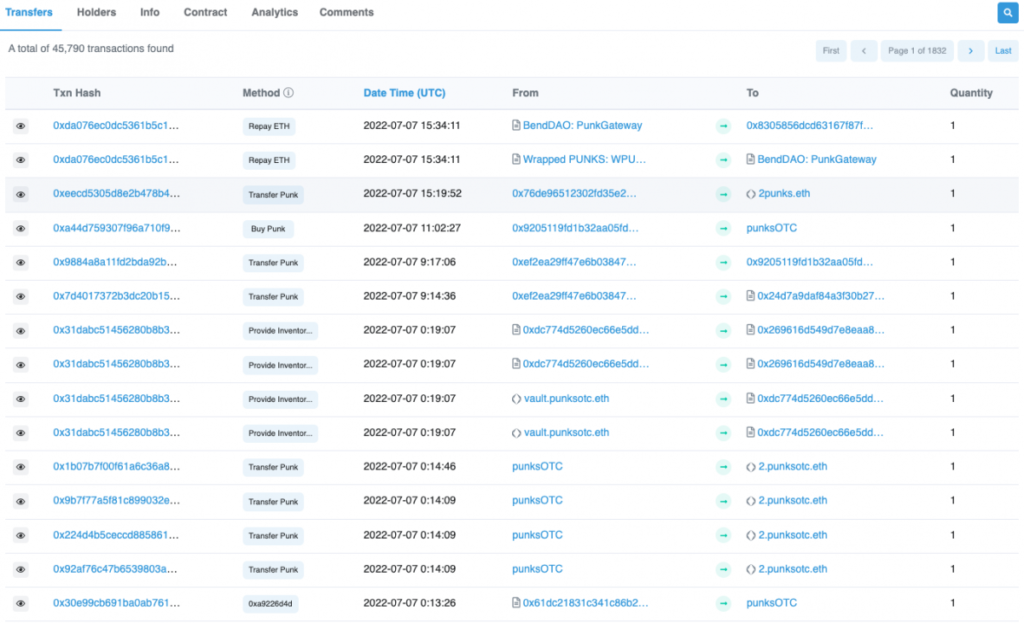Click the ENS icon beside first vault.punksotc.eth
The height and width of the screenshot is (623, 1024).
517,399
